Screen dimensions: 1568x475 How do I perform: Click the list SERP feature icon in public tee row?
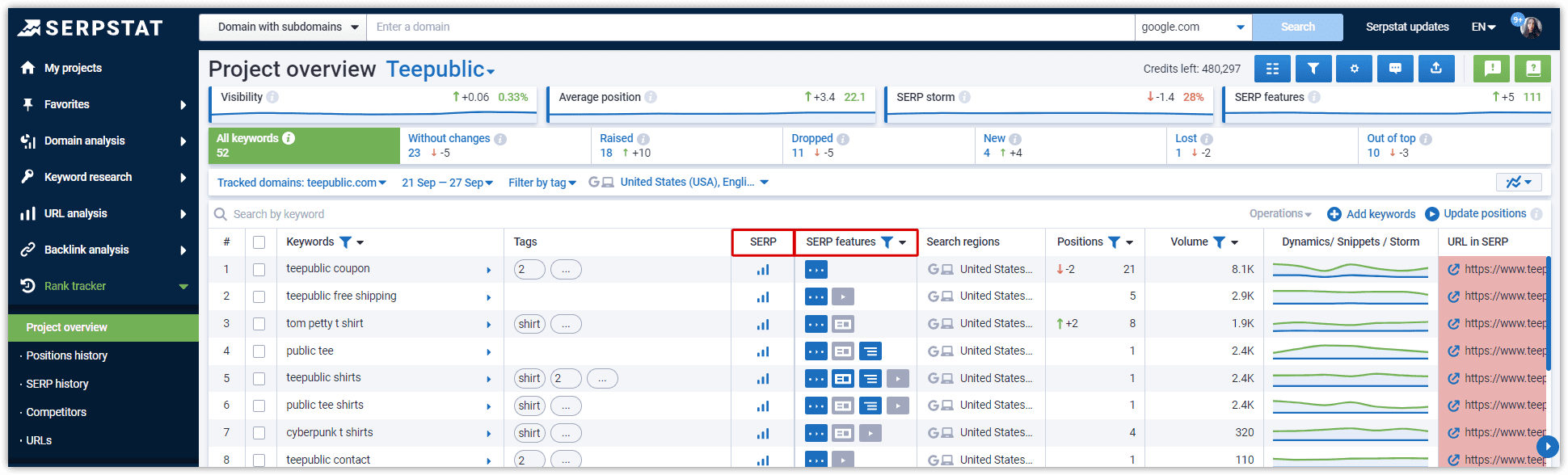coord(870,351)
